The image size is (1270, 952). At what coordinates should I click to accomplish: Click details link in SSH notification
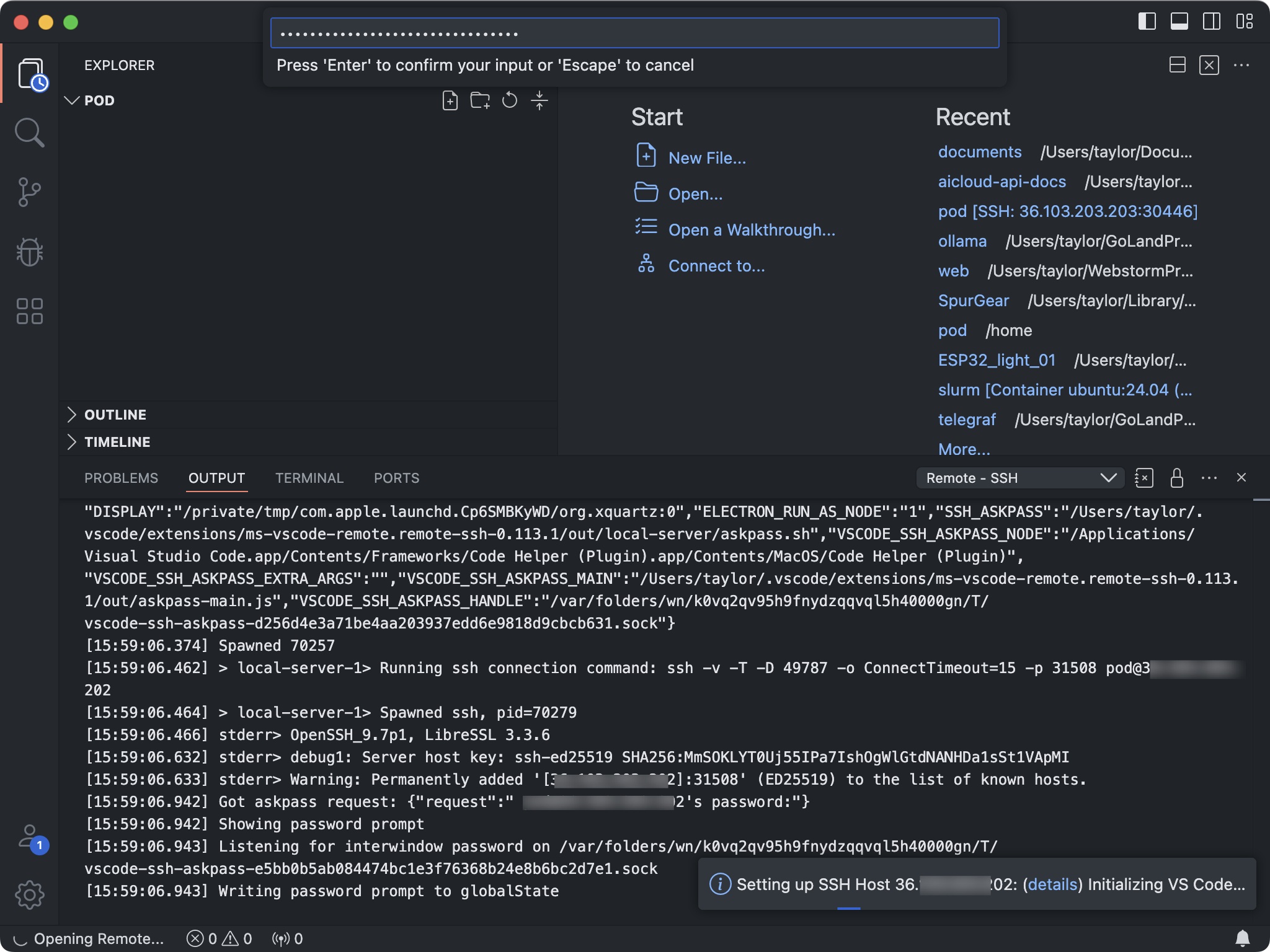pos(1052,884)
